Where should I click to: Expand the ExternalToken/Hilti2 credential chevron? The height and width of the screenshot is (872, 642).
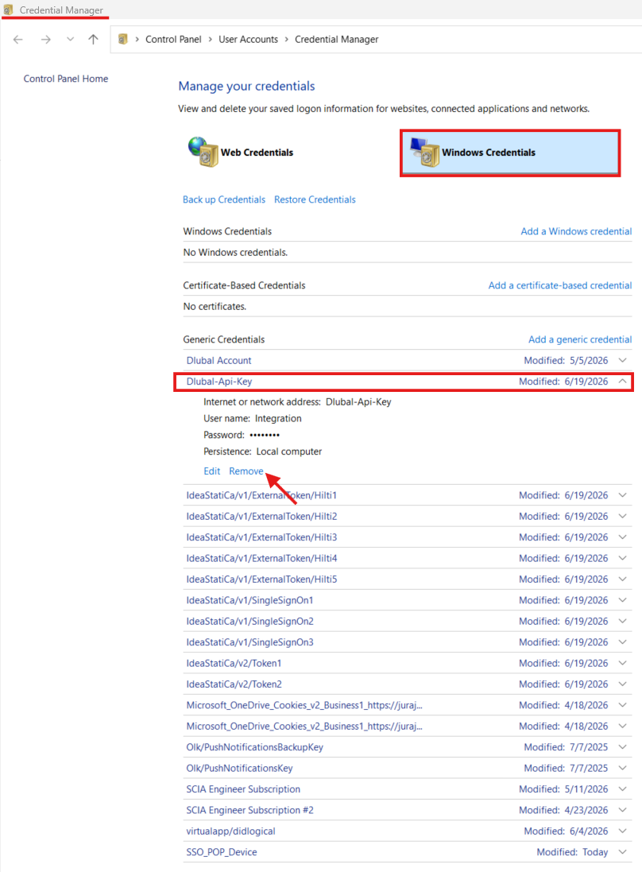[x=623, y=516]
